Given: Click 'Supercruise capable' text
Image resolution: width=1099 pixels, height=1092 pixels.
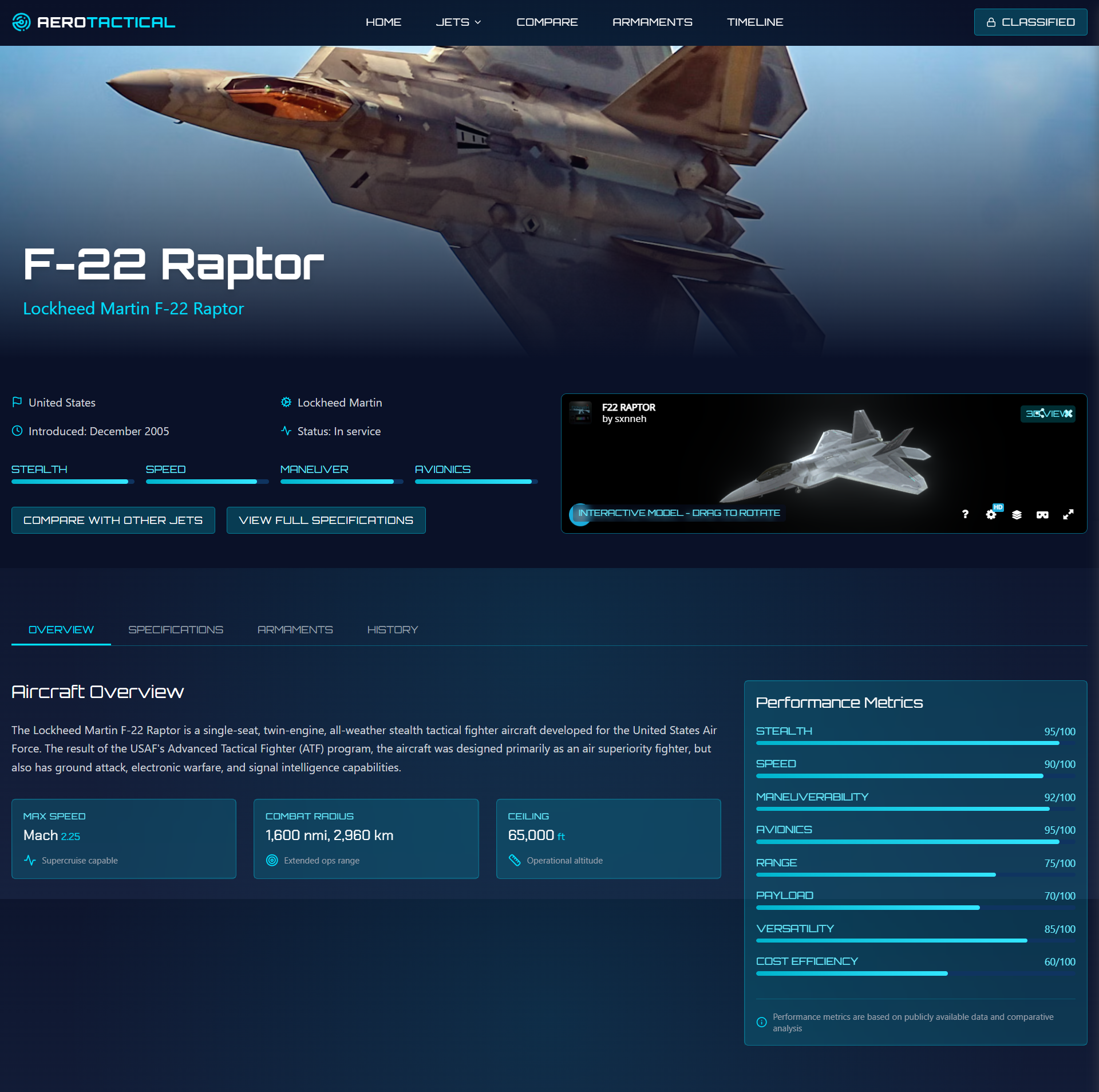Looking at the screenshot, I should pos(80,860).
